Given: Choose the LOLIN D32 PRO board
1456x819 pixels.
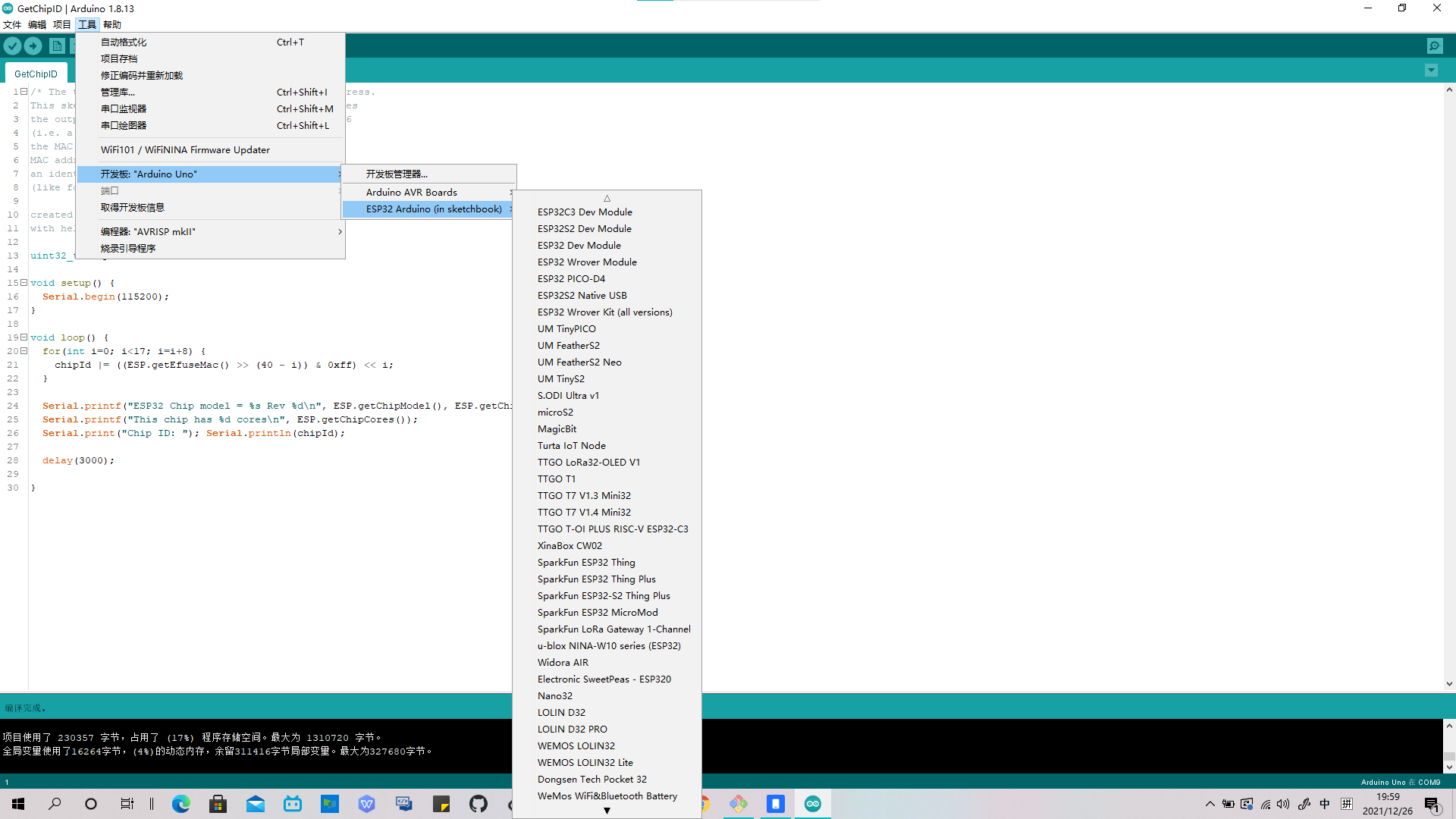Looking at the screenshot, I should click(572, 729).
